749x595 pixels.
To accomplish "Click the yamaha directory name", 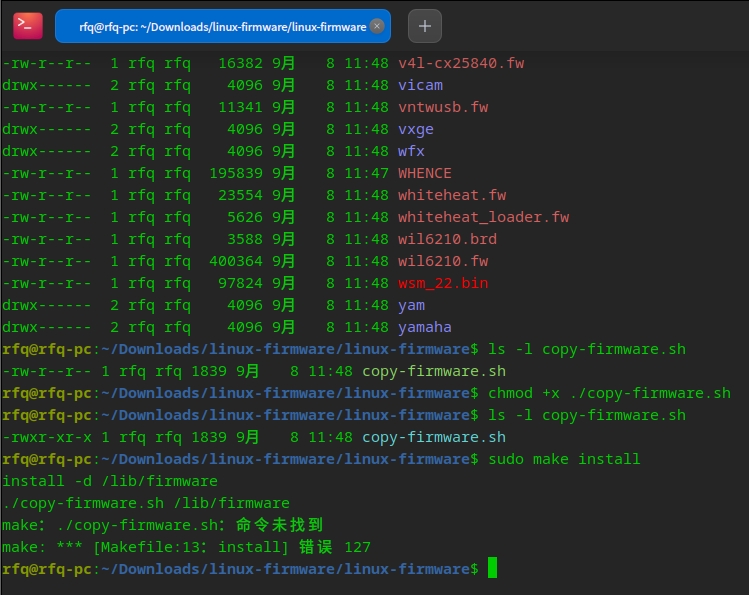I will point(425,327).
